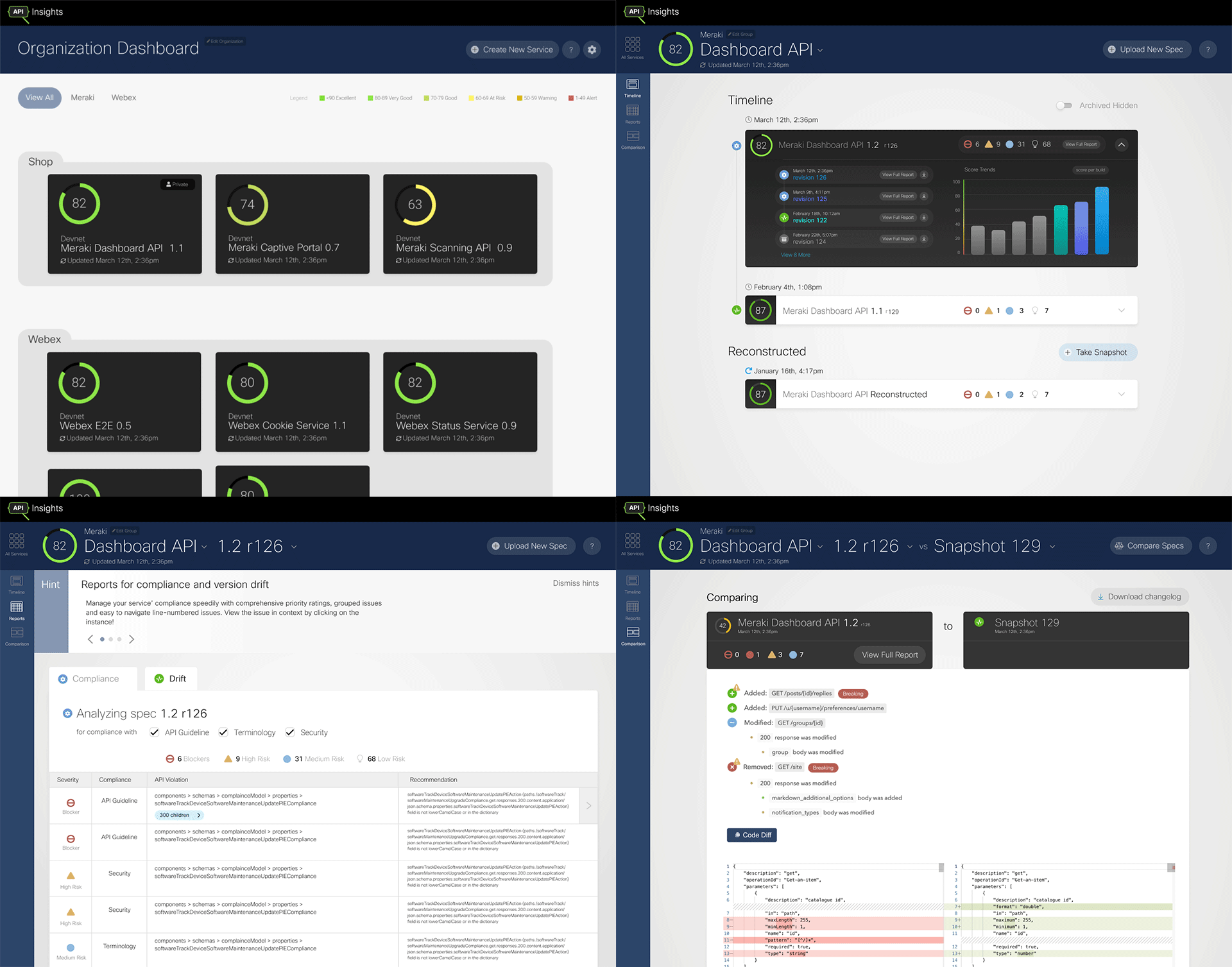Download revision 125 report icon
Image resolution: width=1232 pixels, height=967 pixels.
tap(924, 196)
